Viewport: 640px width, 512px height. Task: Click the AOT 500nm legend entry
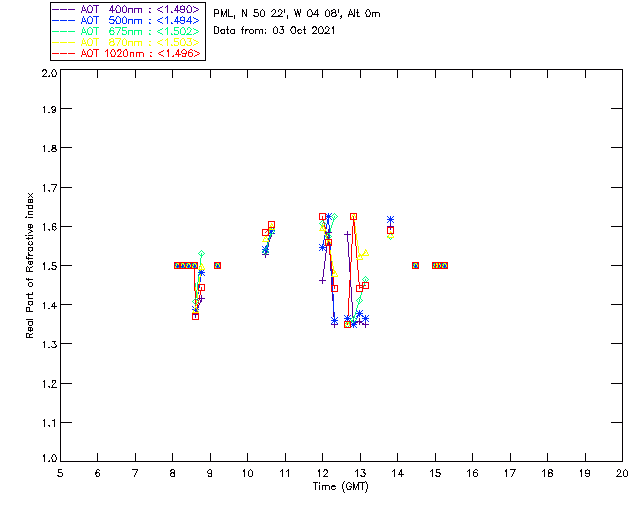click(x=126, y=20)
